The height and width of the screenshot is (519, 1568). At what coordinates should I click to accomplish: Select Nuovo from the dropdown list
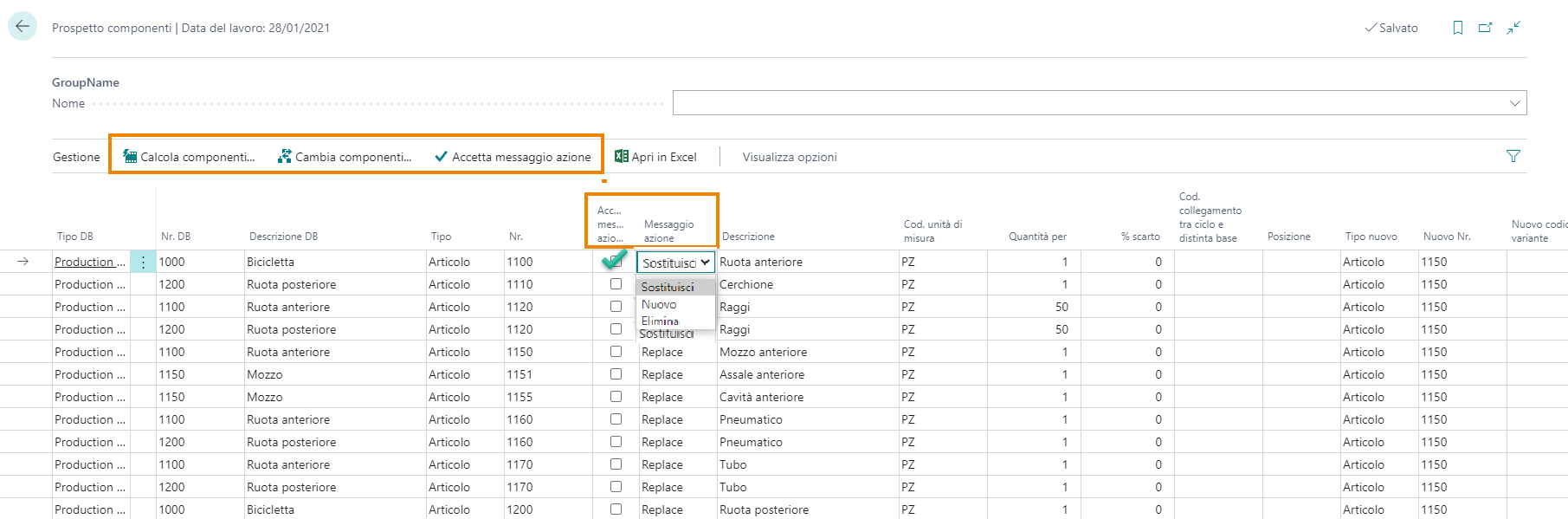[659, 304]
